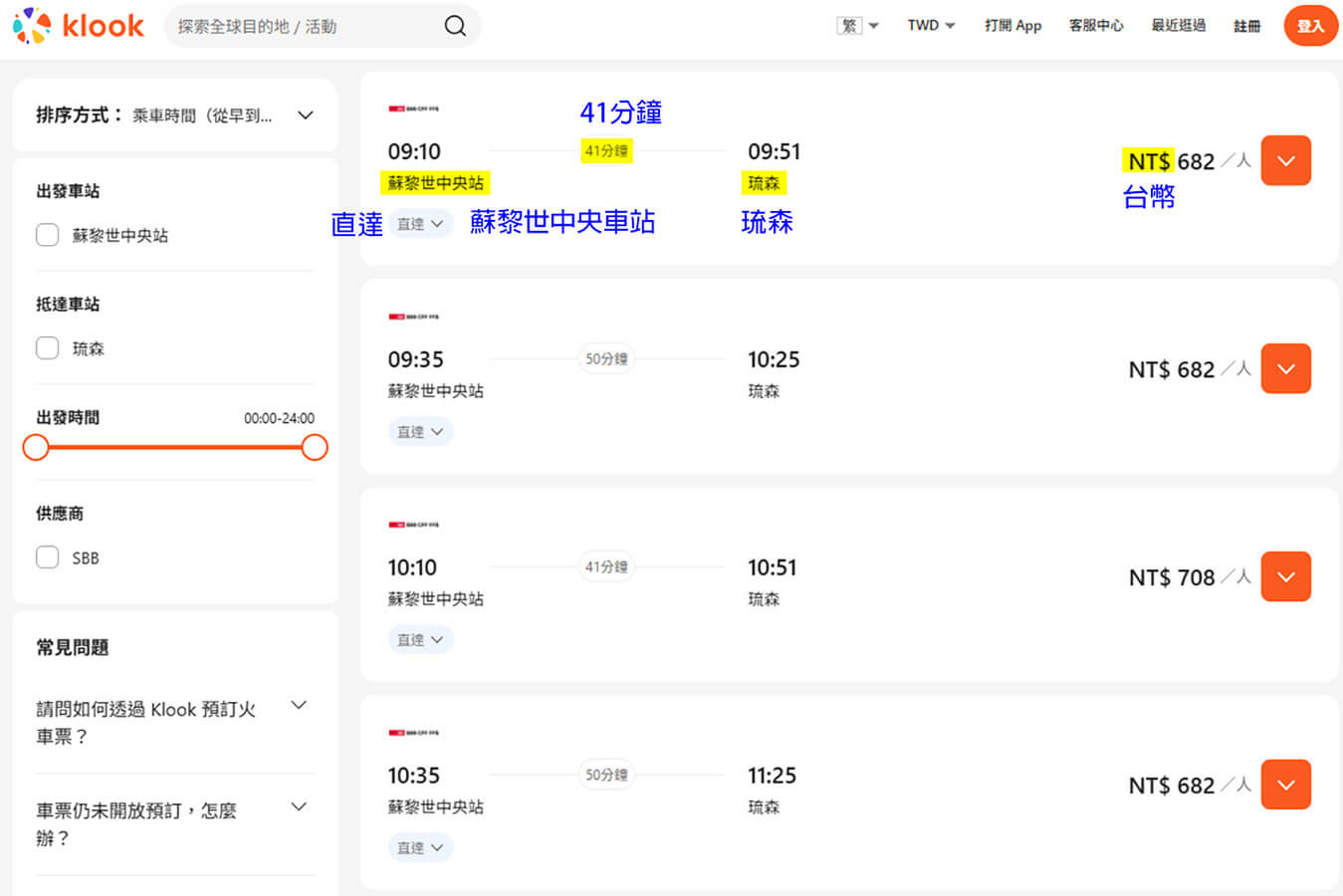
Task: Open 直達 details for 10:10 train
Action: coord(420,640)
